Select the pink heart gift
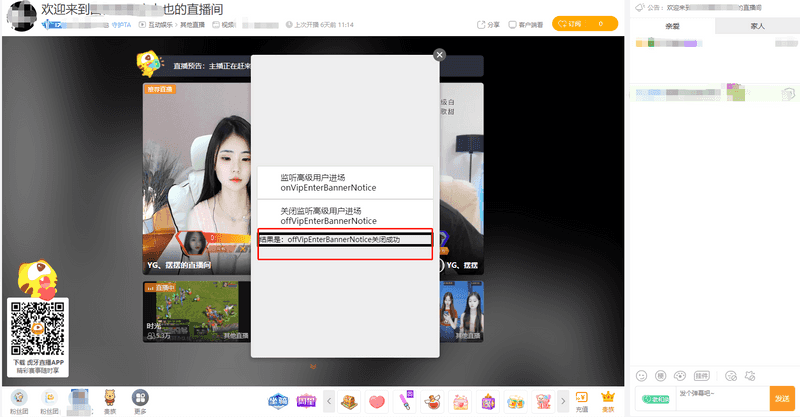 pyautogui.click(x=377, y=402)
